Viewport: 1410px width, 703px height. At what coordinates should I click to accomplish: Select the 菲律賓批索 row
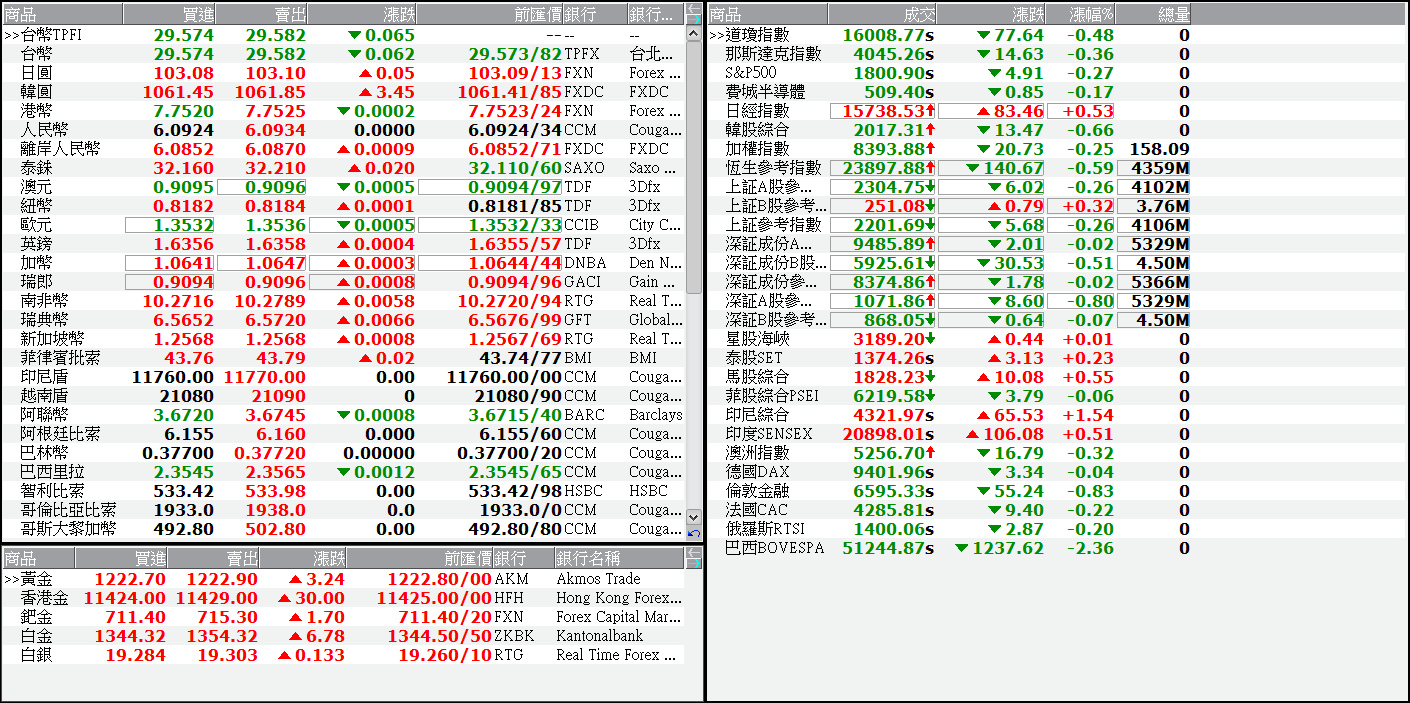(x=344, y=358)
